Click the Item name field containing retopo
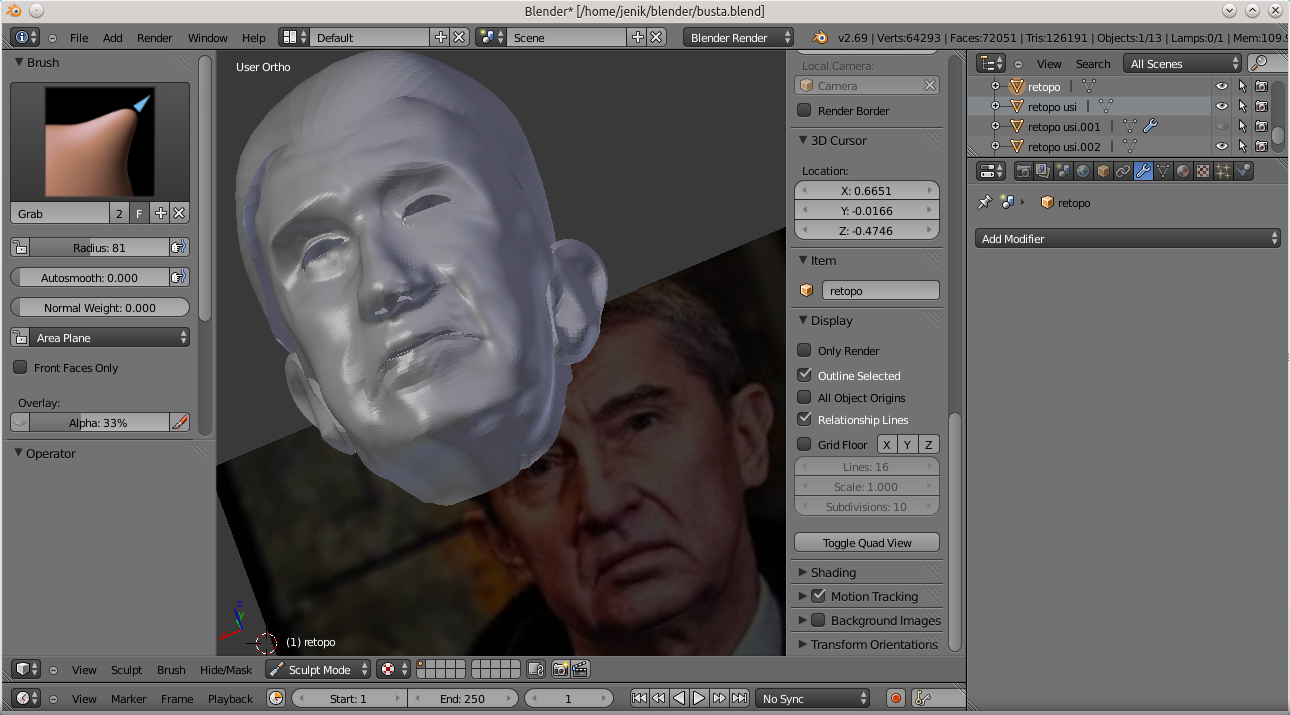Viewport: 1290px width, 715px height. (x=880, y=291)
